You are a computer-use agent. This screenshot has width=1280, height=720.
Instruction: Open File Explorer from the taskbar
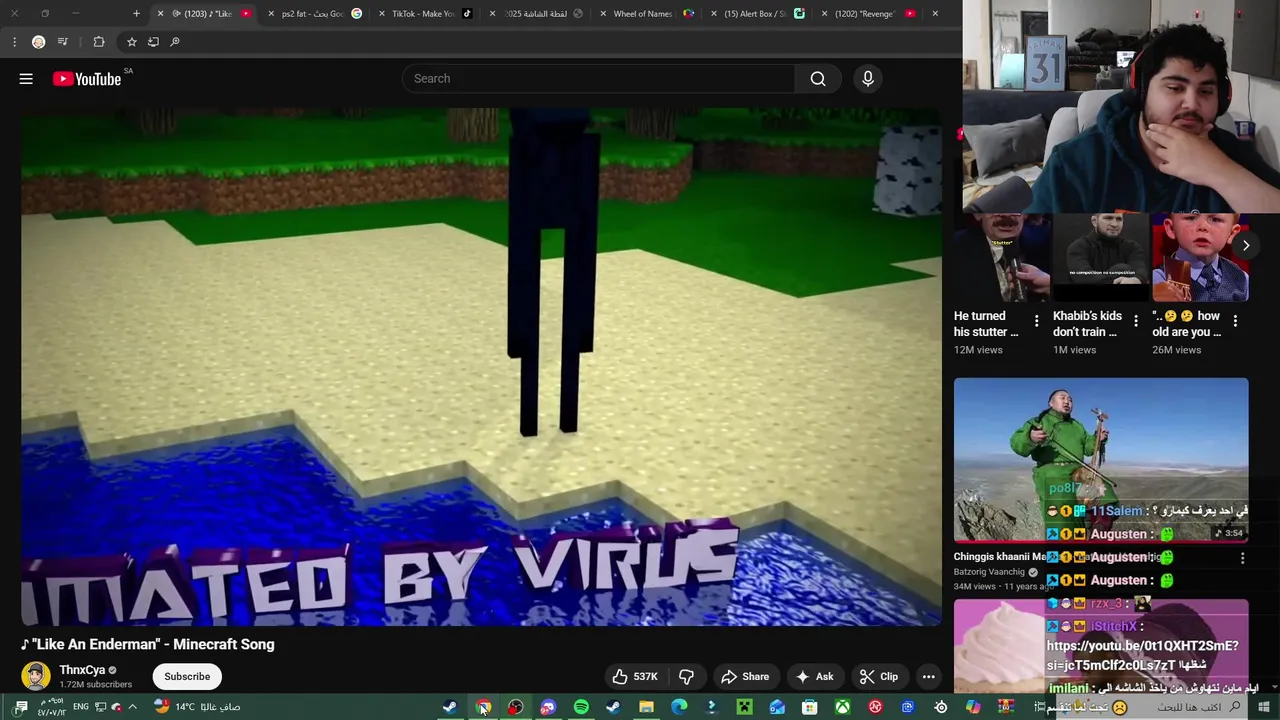(x=646, y=707)
